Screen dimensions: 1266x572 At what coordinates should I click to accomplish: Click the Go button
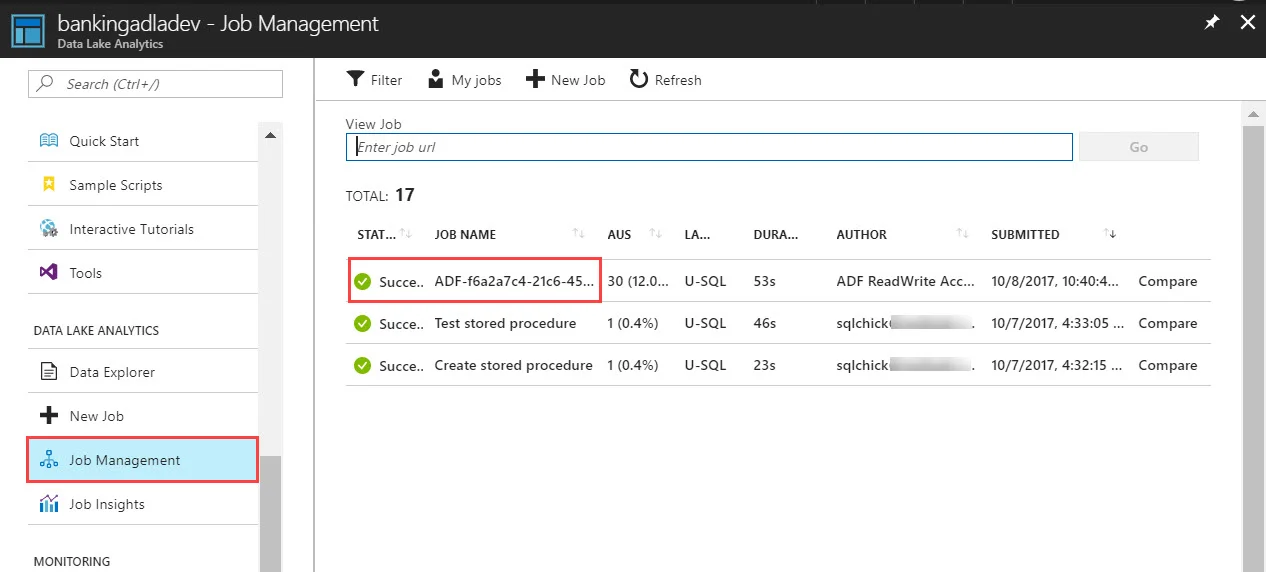click(1138, 147)
